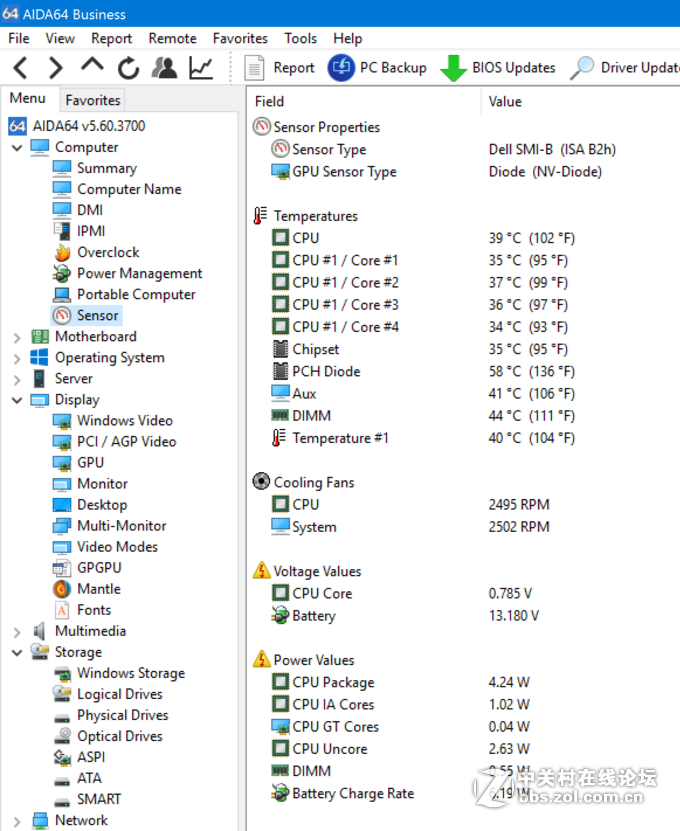680x831 pixels.
Task: Click the Forward navigation arrow
Action: pyautogui.click(x=56, y=68)
